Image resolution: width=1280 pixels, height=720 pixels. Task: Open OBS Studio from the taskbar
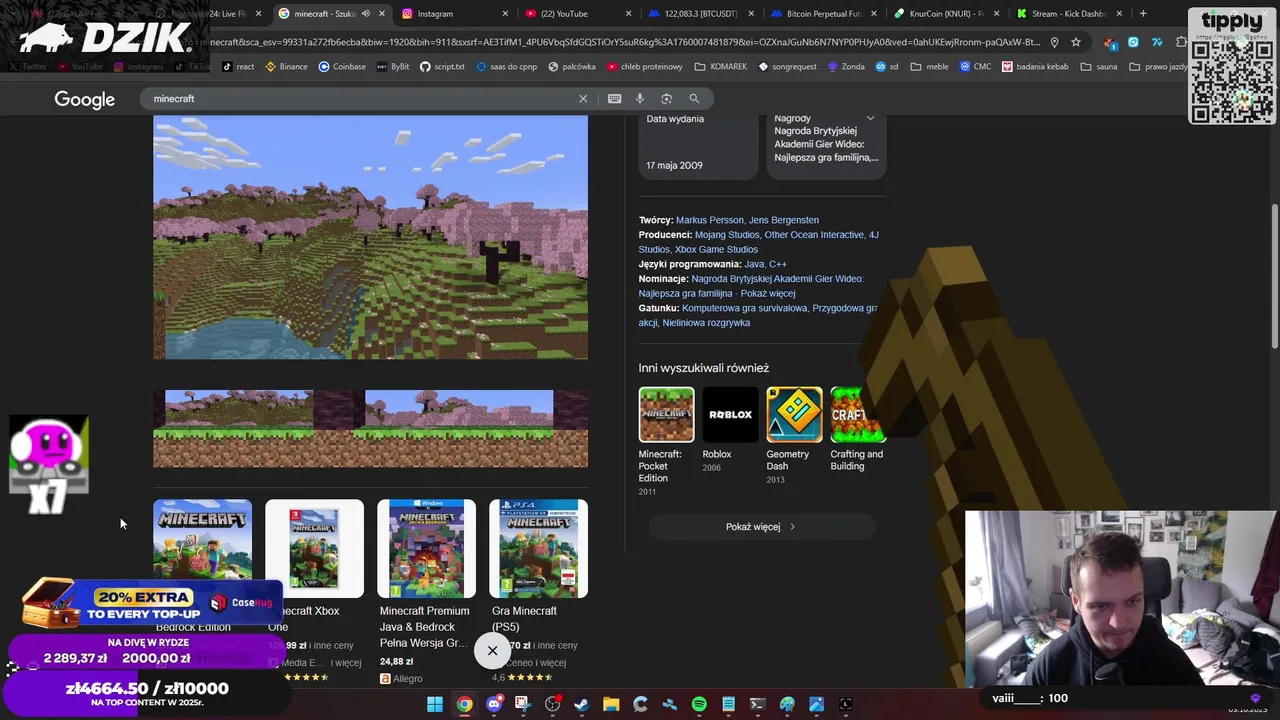point(552,704)
